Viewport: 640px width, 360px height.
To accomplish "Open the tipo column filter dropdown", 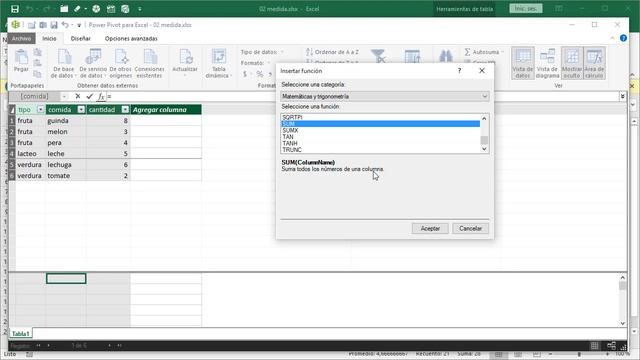I will tap(40, 109).
